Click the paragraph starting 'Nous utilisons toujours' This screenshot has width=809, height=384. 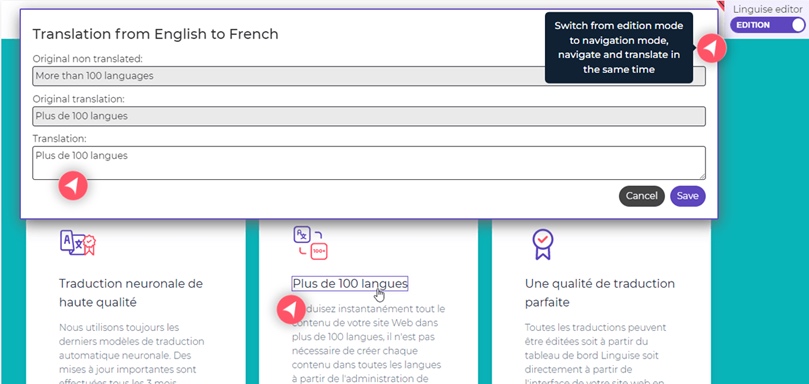(132, 355)
